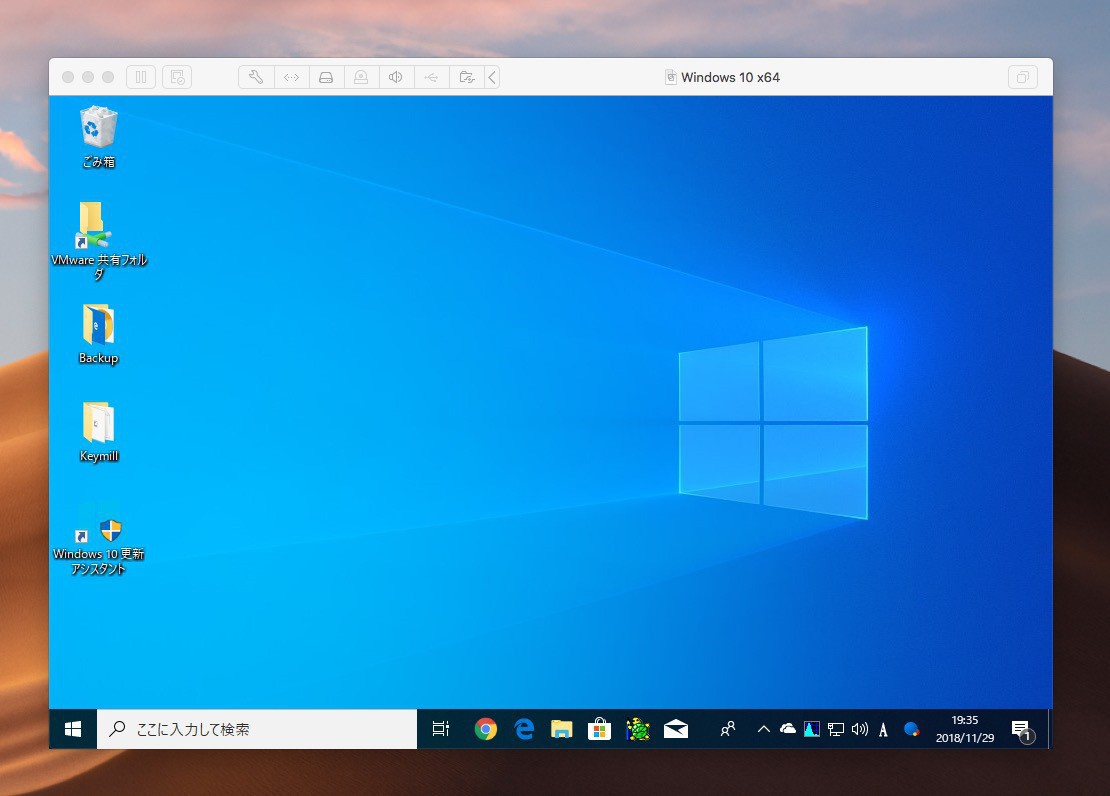Image resolution: width=1110 pixels, height=796 pixels.
Task: Open Microsoft Store from the taskbar
Action: click(x=599, y=729)
